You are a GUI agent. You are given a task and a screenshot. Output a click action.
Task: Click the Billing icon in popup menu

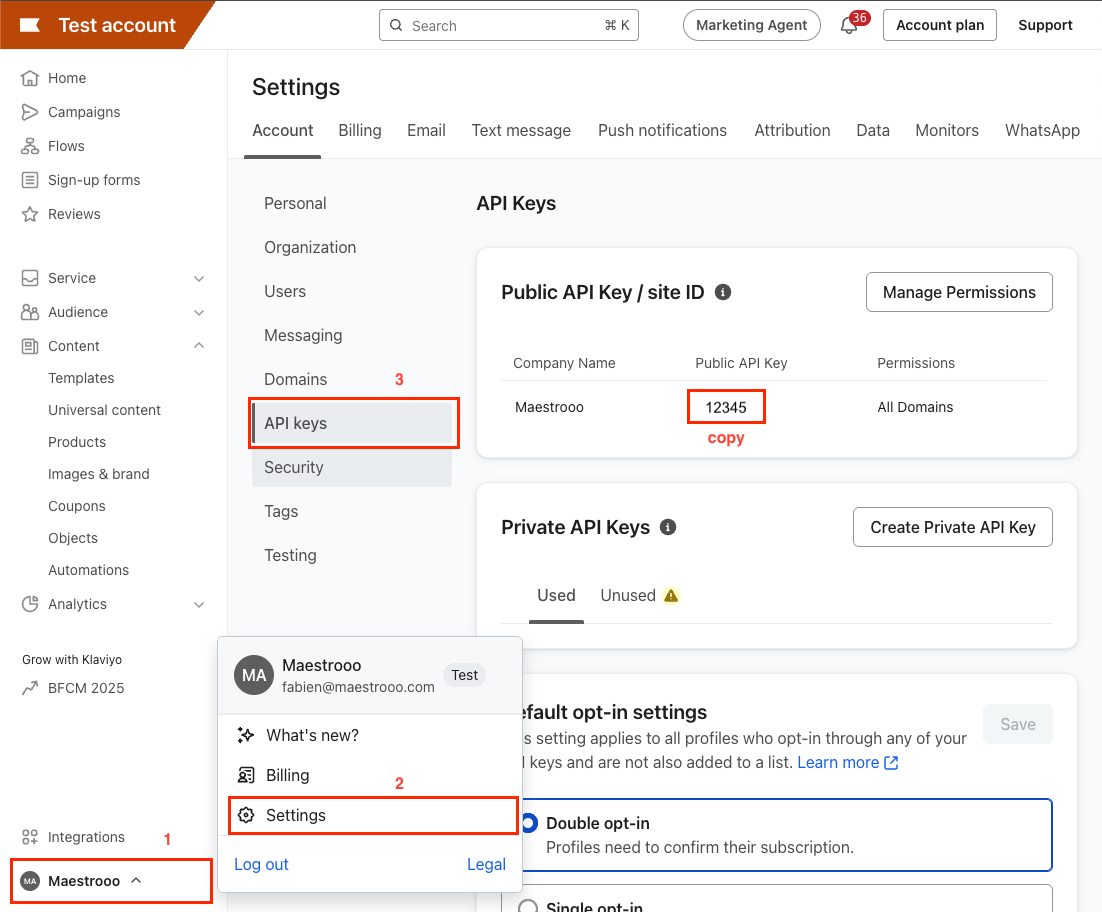245,775
